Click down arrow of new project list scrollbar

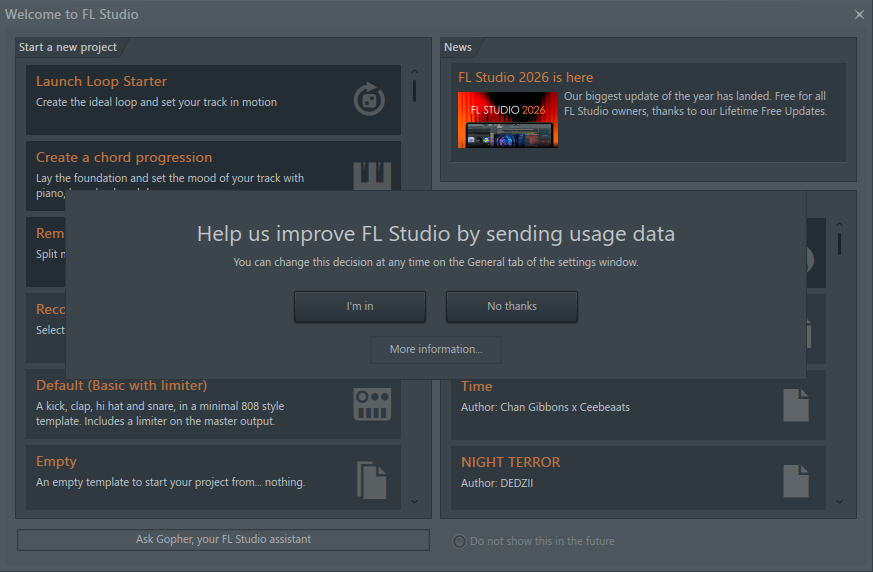coord(414,501)
